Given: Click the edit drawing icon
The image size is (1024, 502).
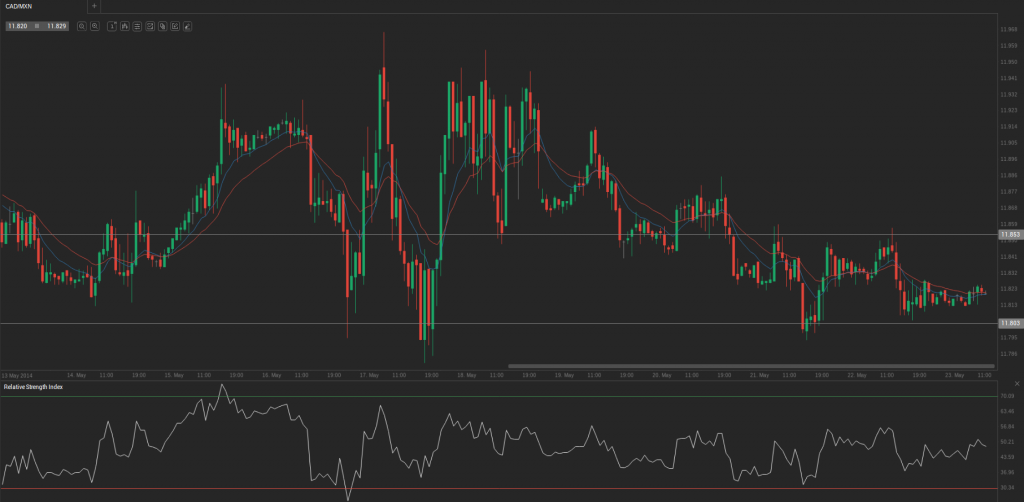Looking at the screenshot, I should coord(175,26).
